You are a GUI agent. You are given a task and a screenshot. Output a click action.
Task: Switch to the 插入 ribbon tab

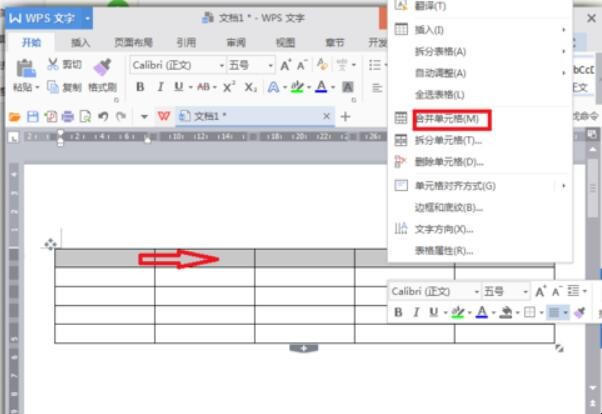80,43
